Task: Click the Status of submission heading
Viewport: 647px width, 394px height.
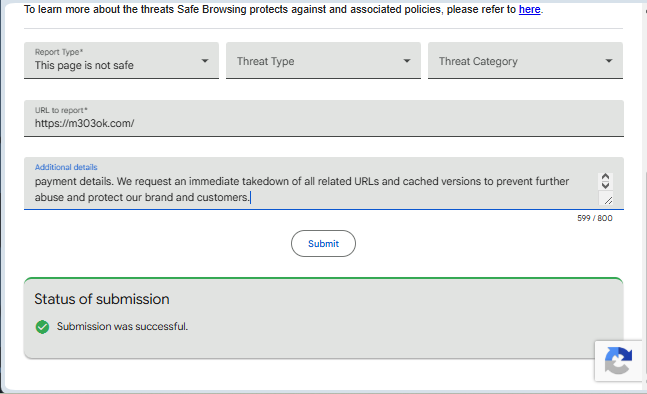Action: click(x=102, y=299)
